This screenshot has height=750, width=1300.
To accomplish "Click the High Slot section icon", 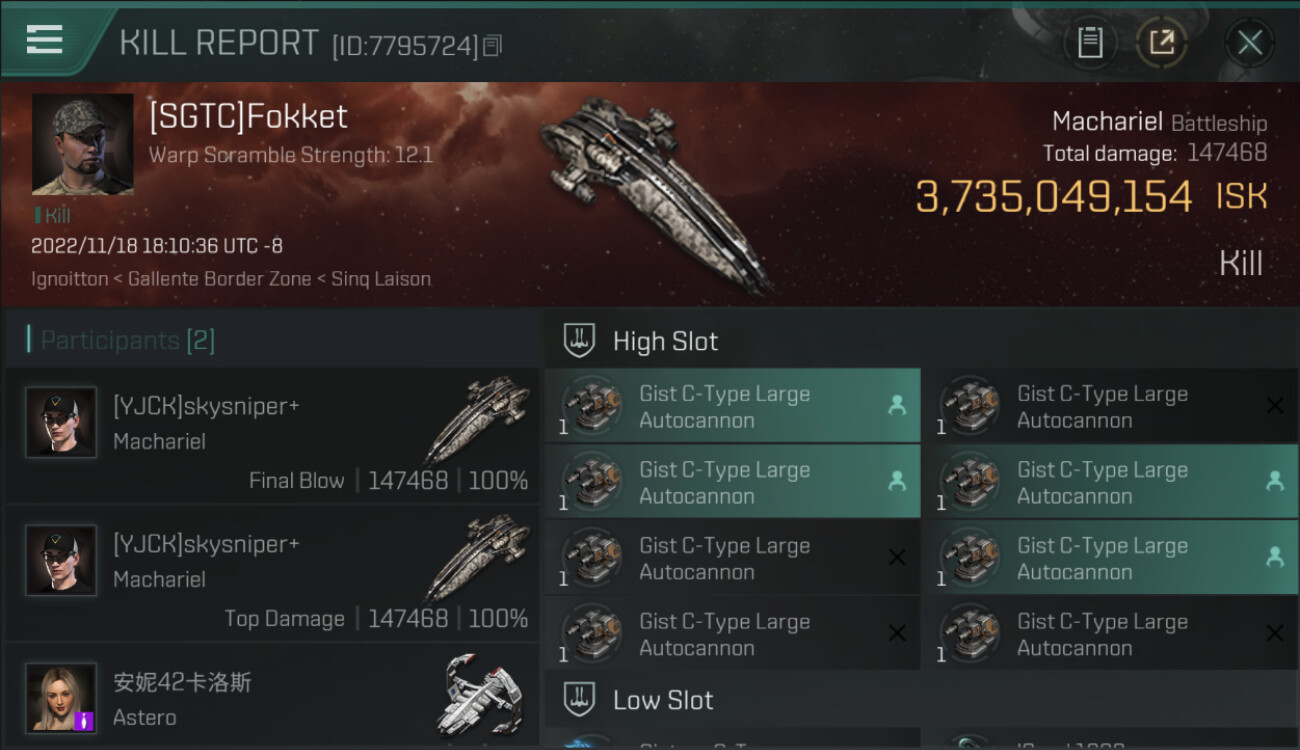I will tap(580, 341).
